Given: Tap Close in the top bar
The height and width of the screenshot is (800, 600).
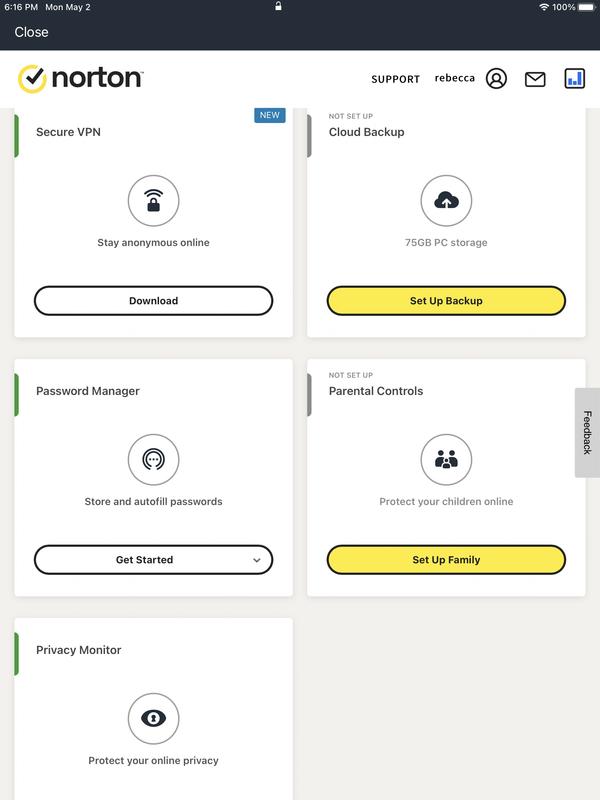Looking at the screenshot, I should point(31,32).
